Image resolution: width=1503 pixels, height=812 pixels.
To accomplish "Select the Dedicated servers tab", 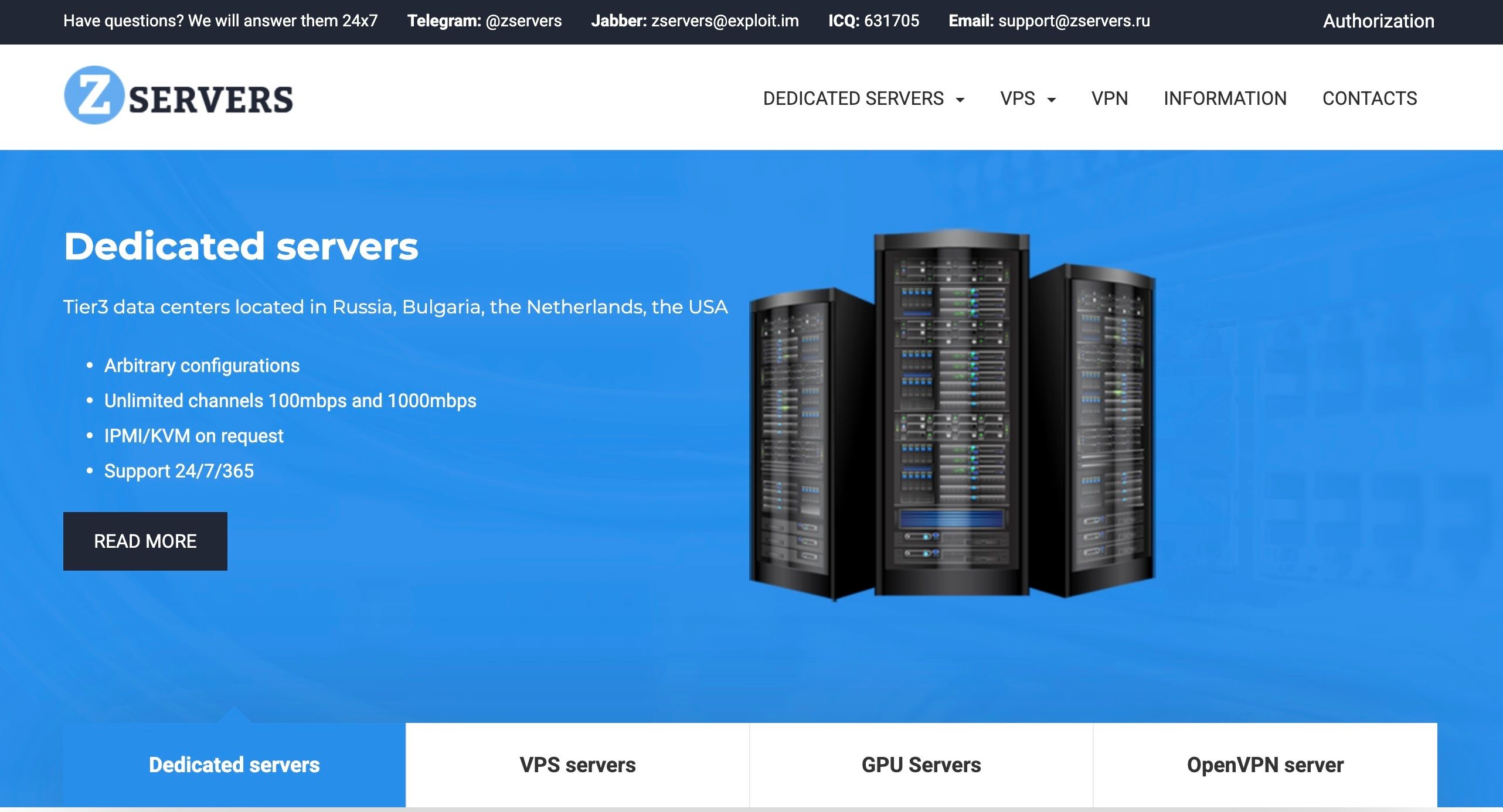I will pyautogui.click(x=234, y=765).
